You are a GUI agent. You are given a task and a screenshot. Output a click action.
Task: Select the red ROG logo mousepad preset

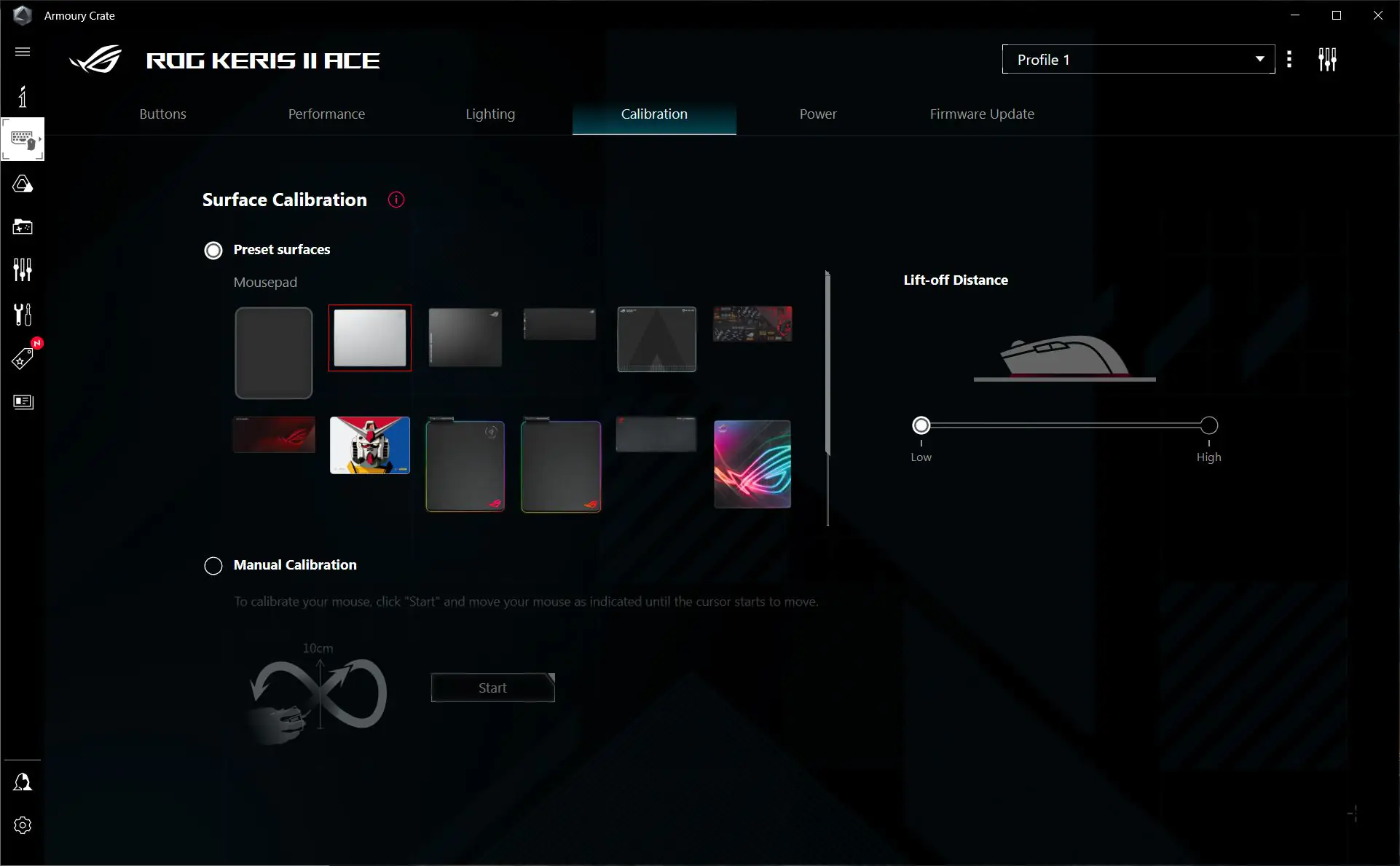point(274,435)
